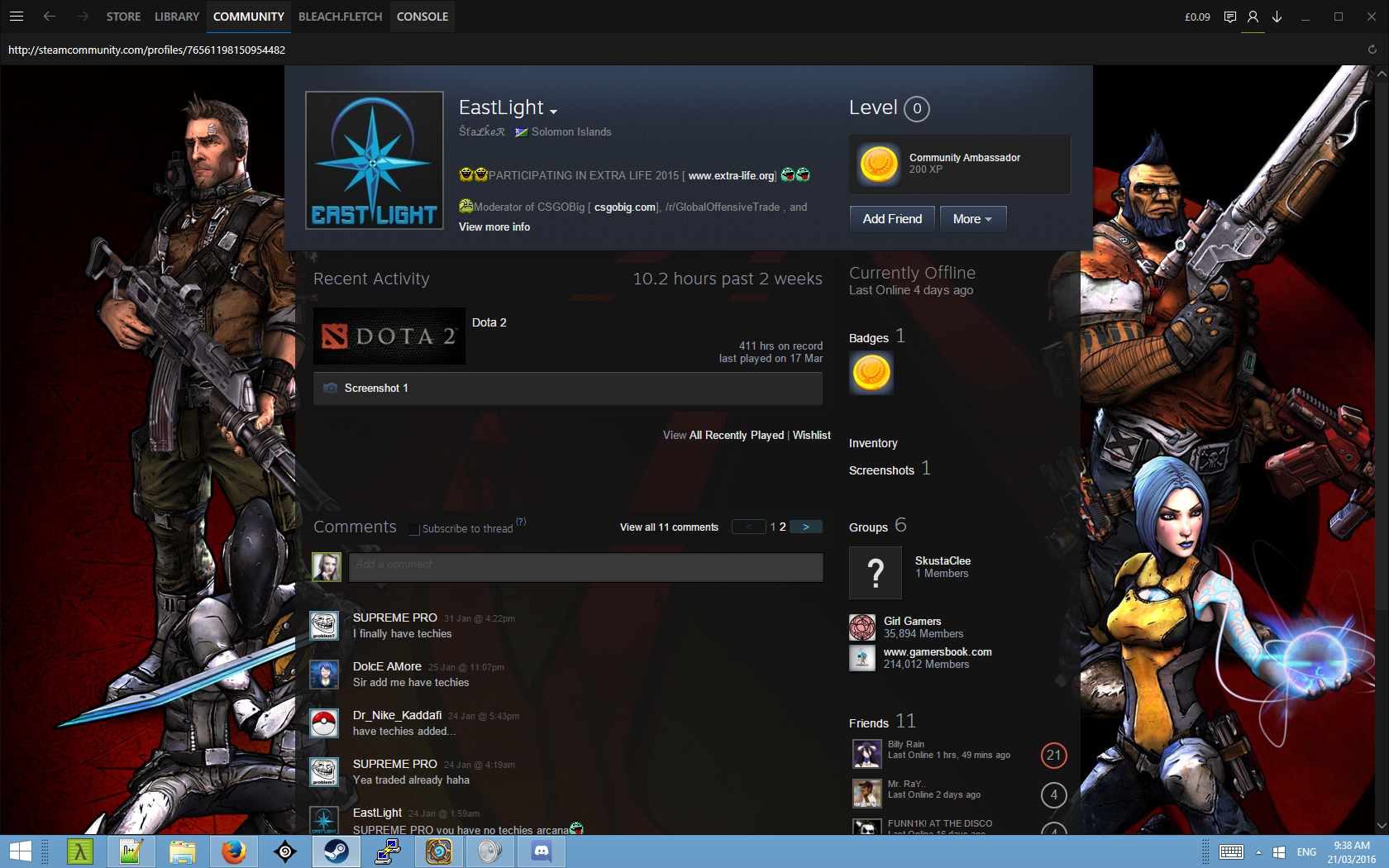The width and height of the screenshot is (1389, 868).
Task: Open the LIBRARY tab
Action: point(176,17)
